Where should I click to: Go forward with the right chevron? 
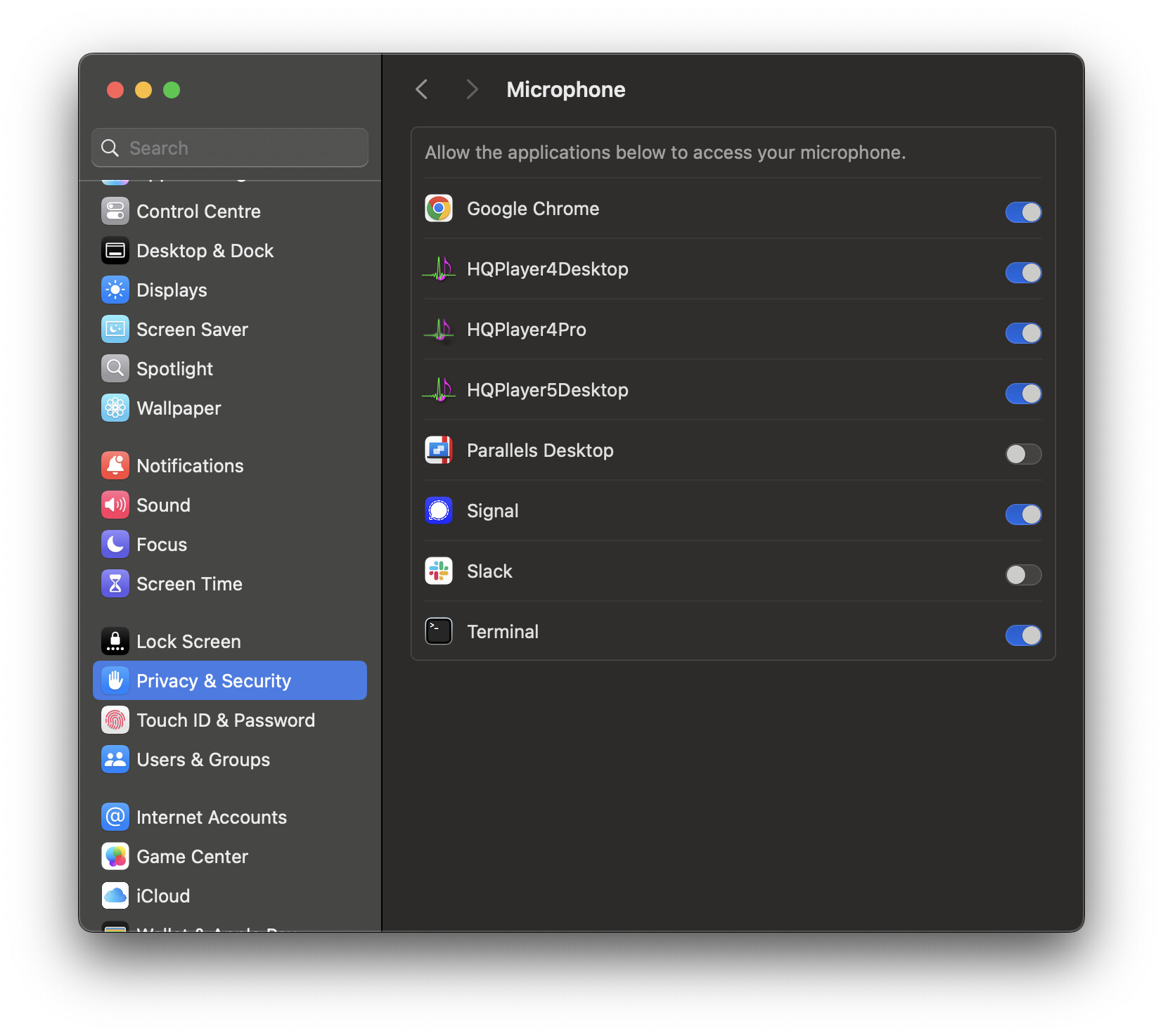click(472, 90)
